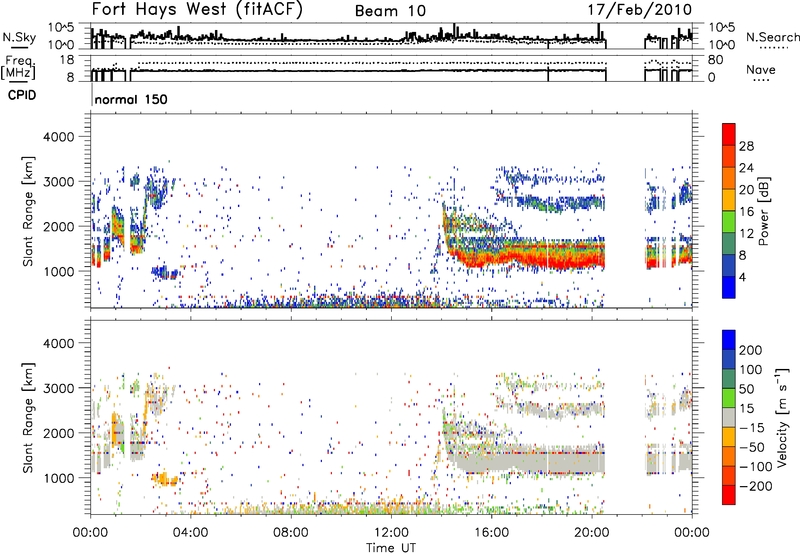Click the '80' Nave axis tick
The height and width of the screenshot is (554, 800).
click(715, 60)
